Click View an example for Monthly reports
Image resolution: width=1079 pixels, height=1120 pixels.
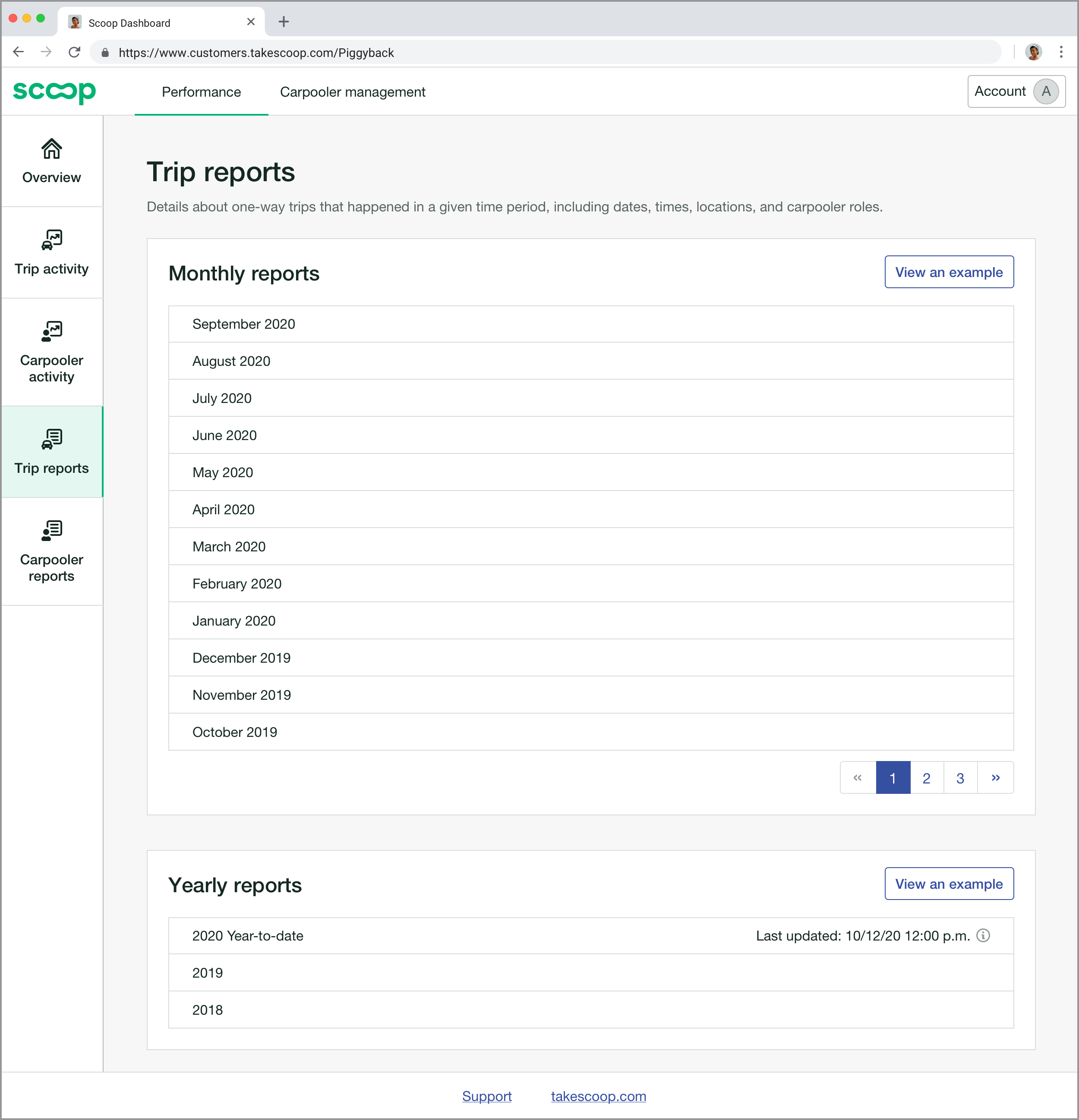point(949,272)
